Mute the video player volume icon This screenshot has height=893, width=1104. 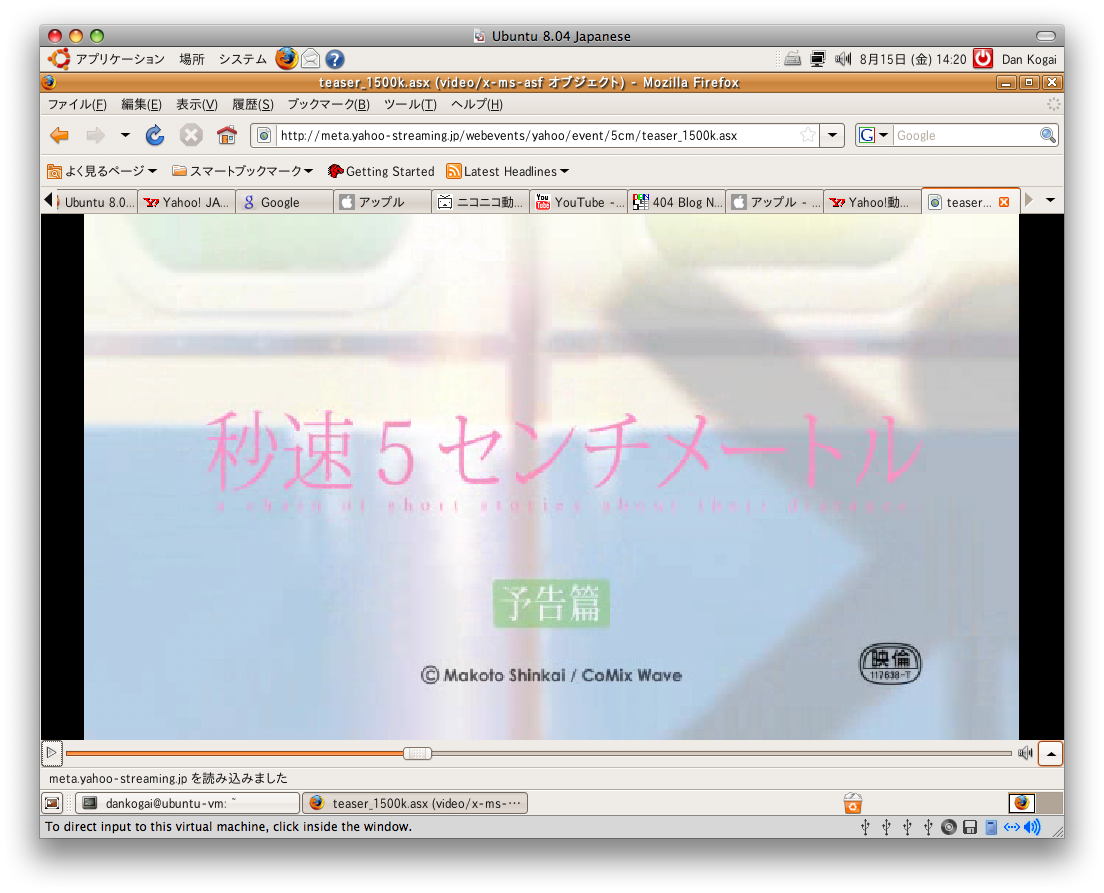pos(1025,754)
